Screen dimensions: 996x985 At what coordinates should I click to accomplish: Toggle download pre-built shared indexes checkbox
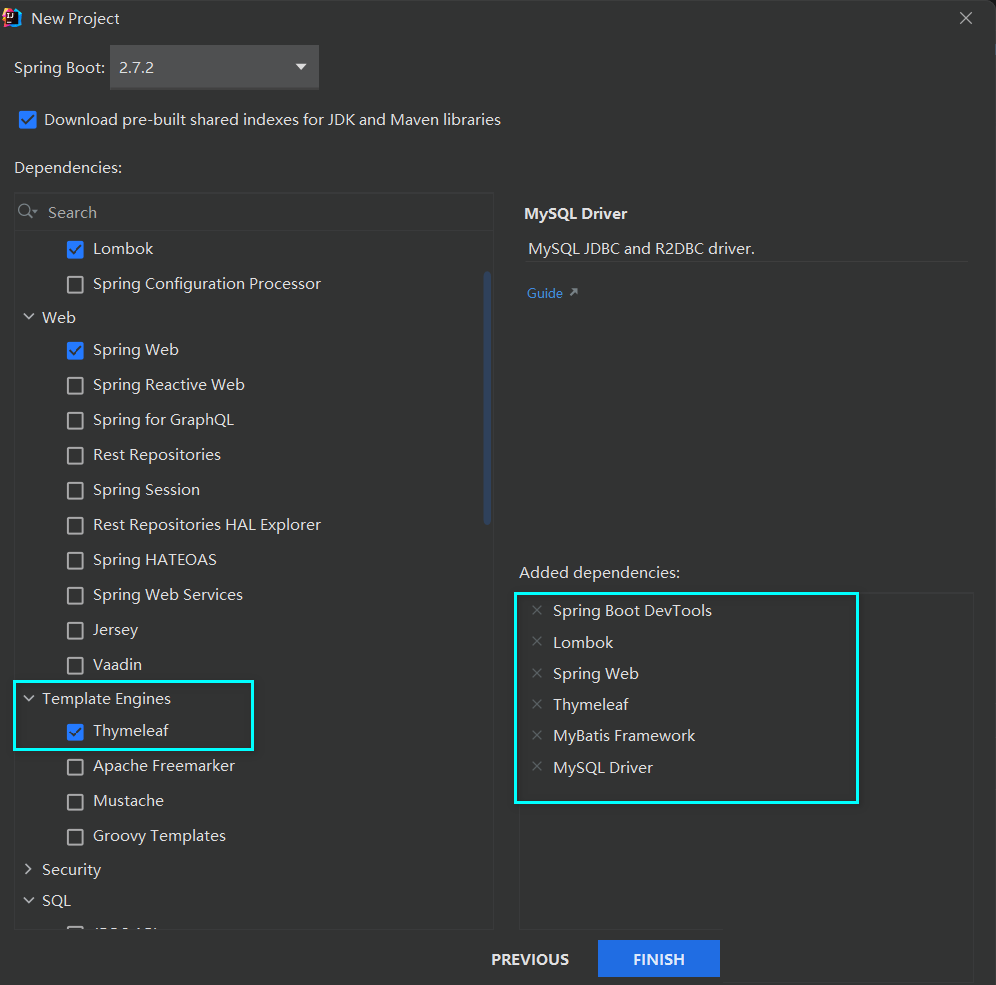coord(28,120)
